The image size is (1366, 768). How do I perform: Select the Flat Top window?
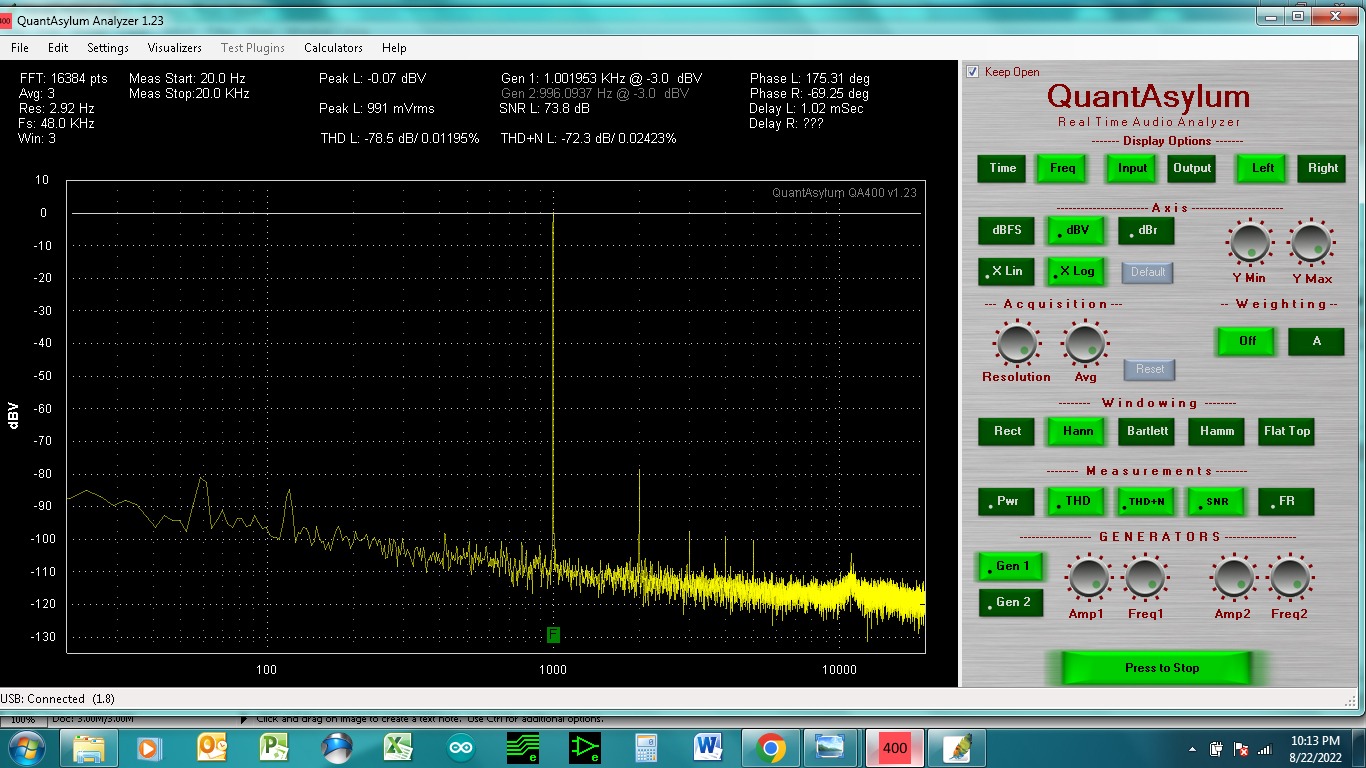pyautogui.click(x=1286, y=431)
